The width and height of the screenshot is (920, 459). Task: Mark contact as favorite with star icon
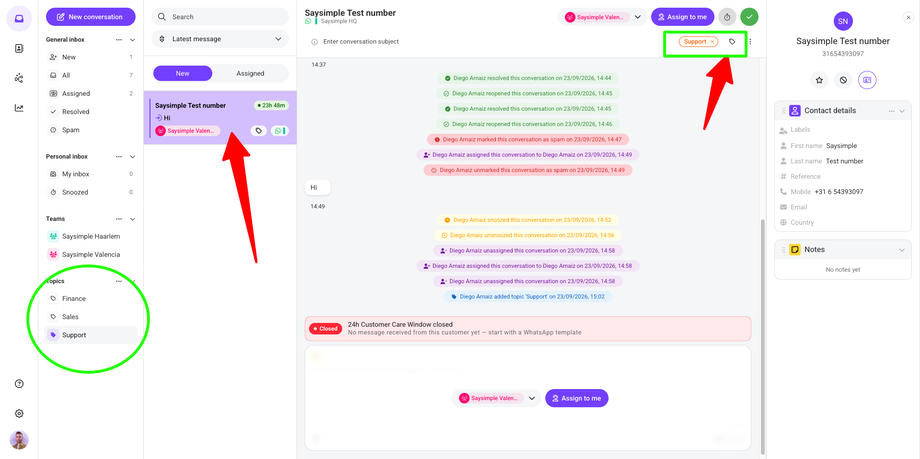(819, 80)
